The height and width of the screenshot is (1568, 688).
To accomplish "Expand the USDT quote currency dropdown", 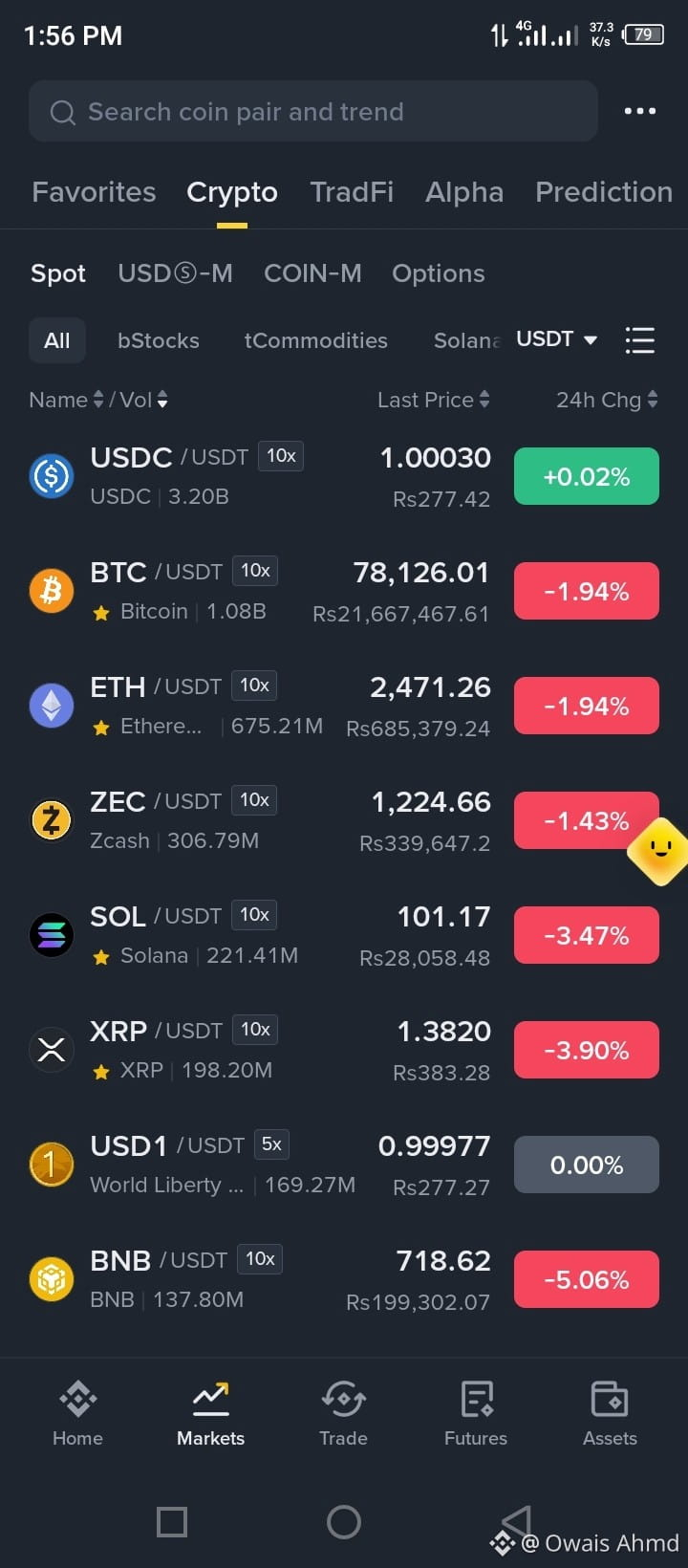I will pos(557,339).
